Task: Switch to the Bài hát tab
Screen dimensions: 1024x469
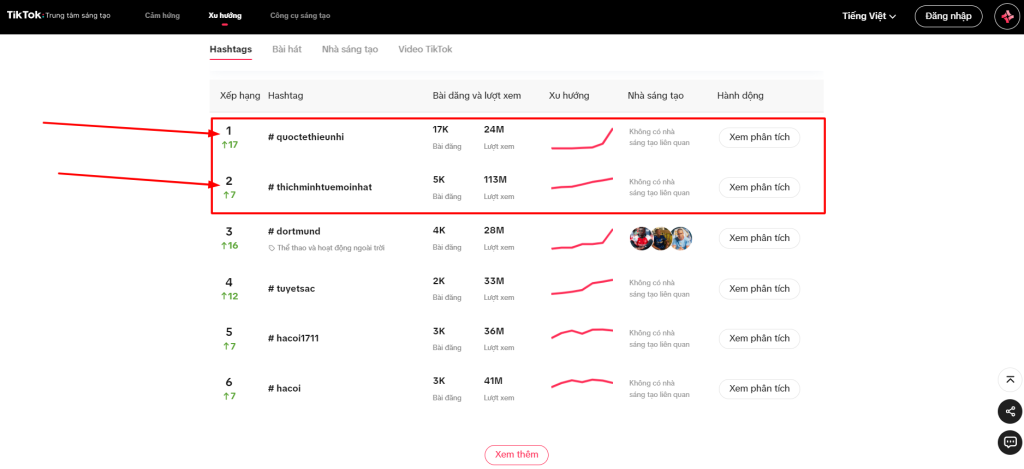Action: [x=287, y=49]
